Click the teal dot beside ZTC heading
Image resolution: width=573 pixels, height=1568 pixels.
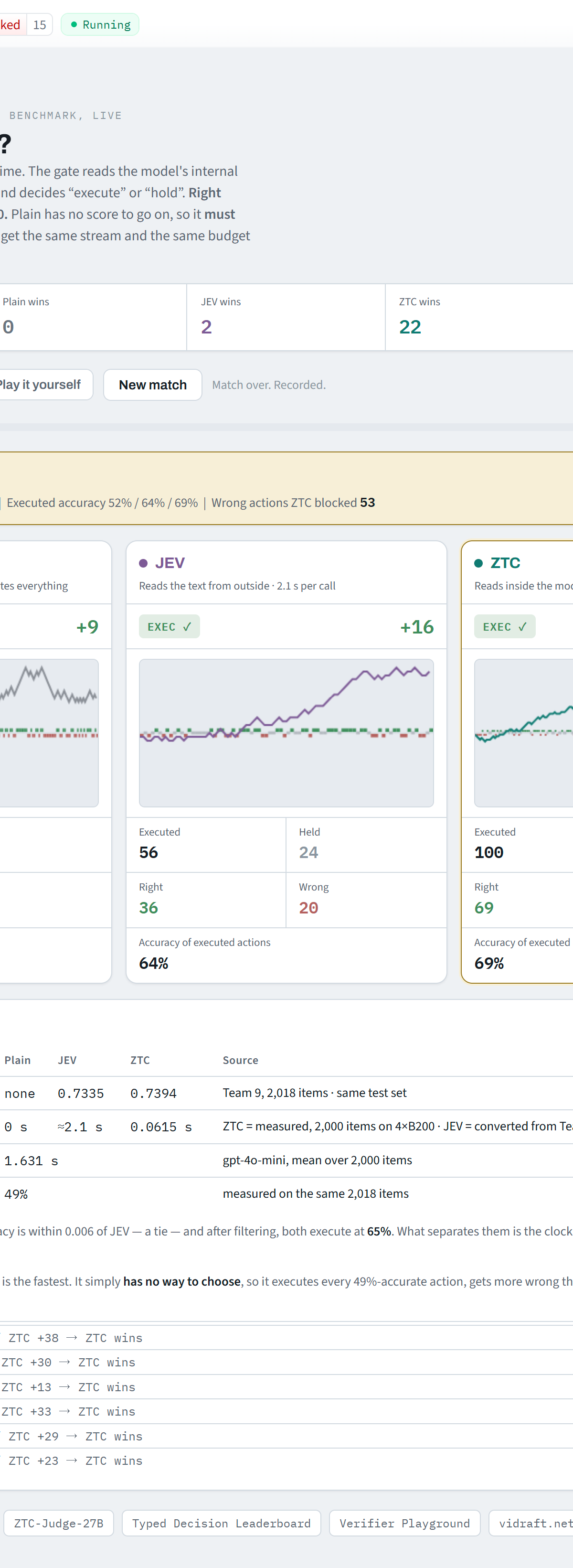pyautogui.click(x=479, y=563)
